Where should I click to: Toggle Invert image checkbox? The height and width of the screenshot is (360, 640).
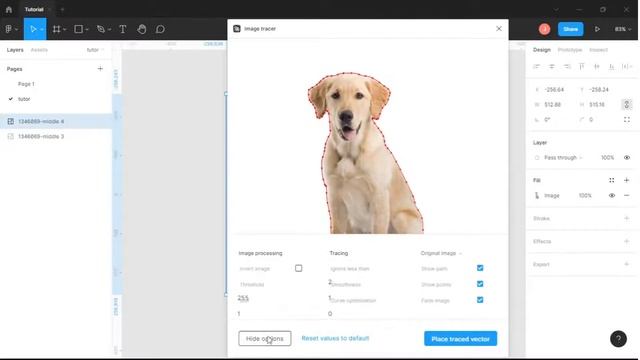pyautogui.click(x=298, y=268)
